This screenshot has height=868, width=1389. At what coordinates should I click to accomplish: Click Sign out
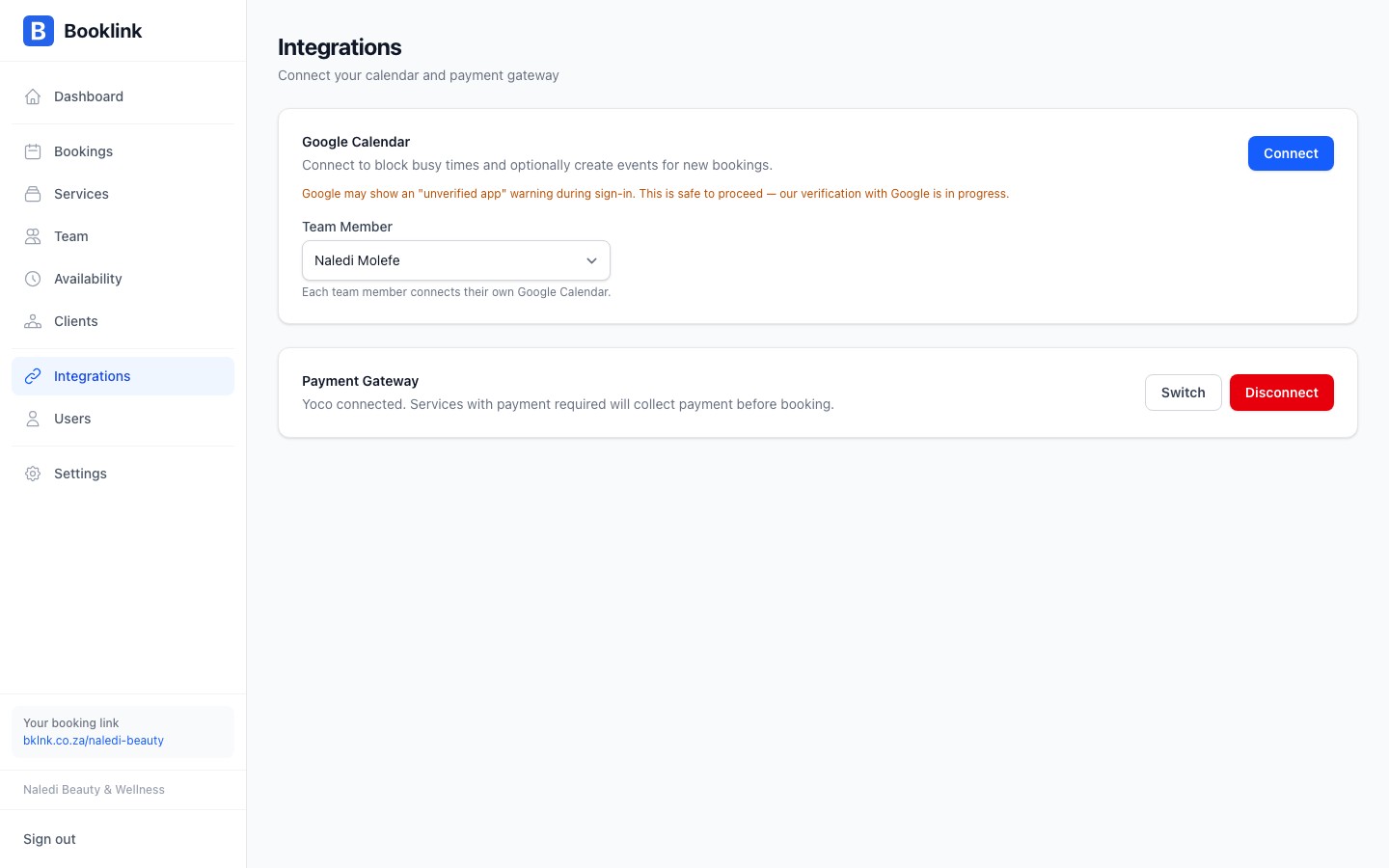[x=49, y=839]
